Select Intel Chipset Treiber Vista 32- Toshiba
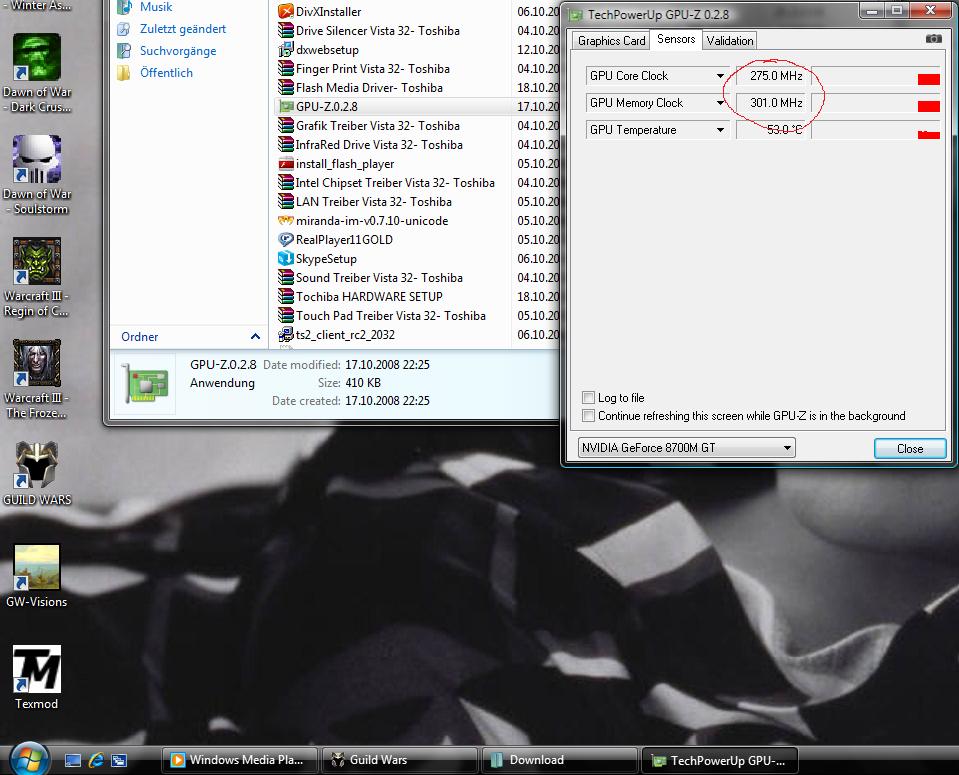The image size is (959, 775). point(394,182)
